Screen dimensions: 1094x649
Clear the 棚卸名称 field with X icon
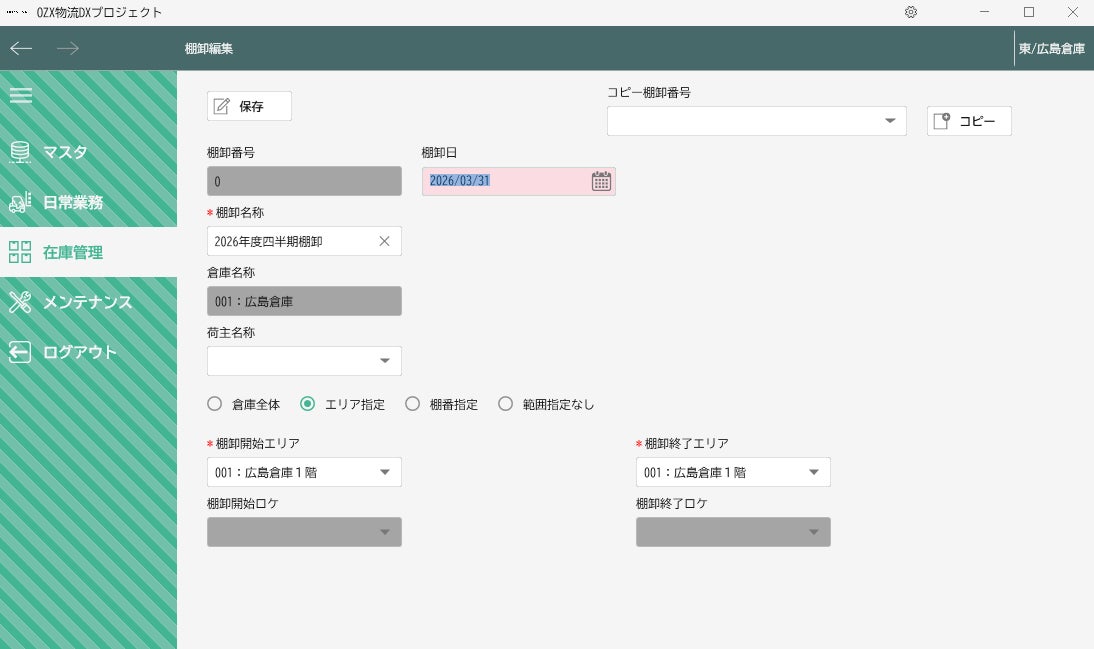point(385,241)
